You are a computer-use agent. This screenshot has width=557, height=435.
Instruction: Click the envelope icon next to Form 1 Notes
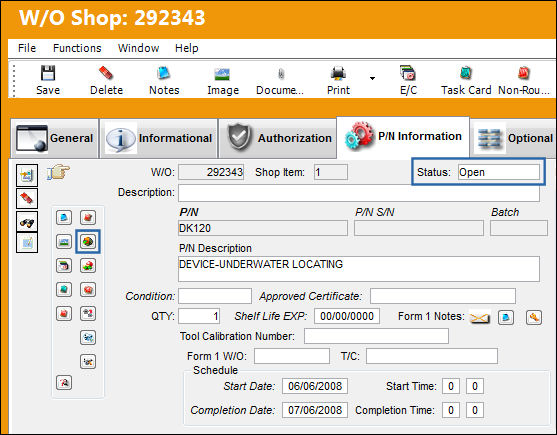pos(479,317)
